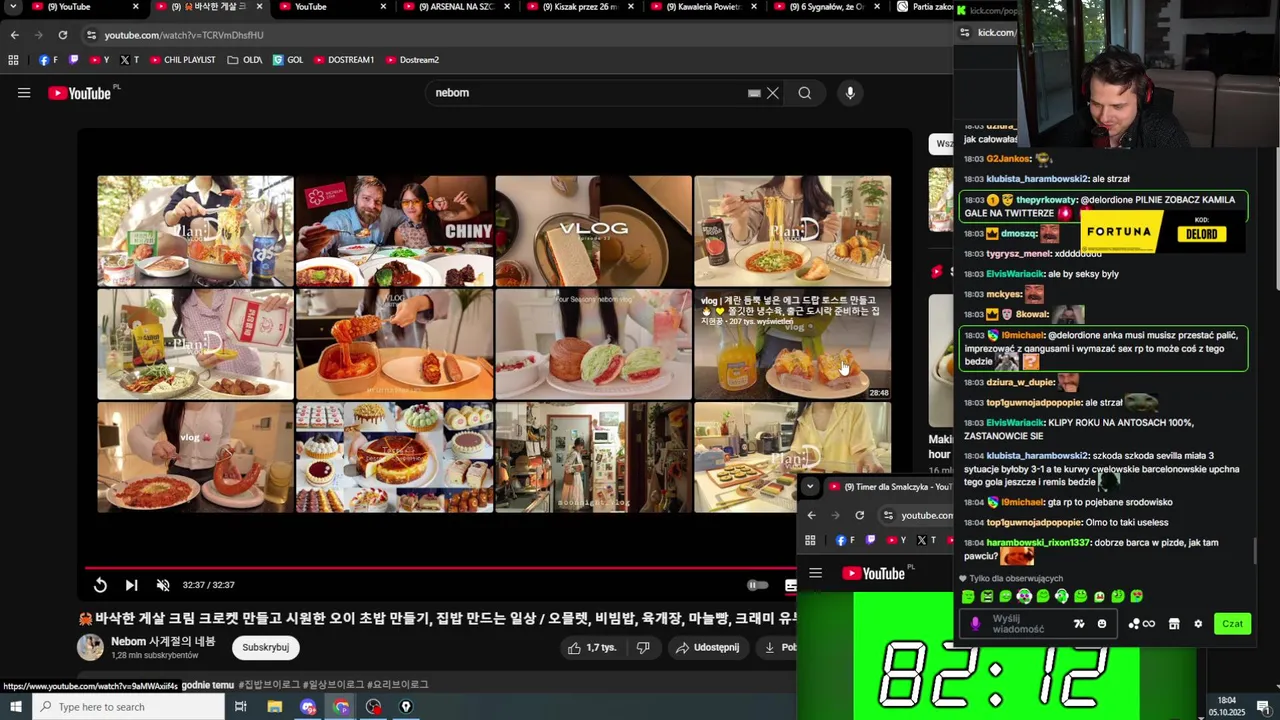Switch to the '(9) Kiszak przez 26' tab
The height and width of the screenshot is (720, 1280).
point(580,7)
